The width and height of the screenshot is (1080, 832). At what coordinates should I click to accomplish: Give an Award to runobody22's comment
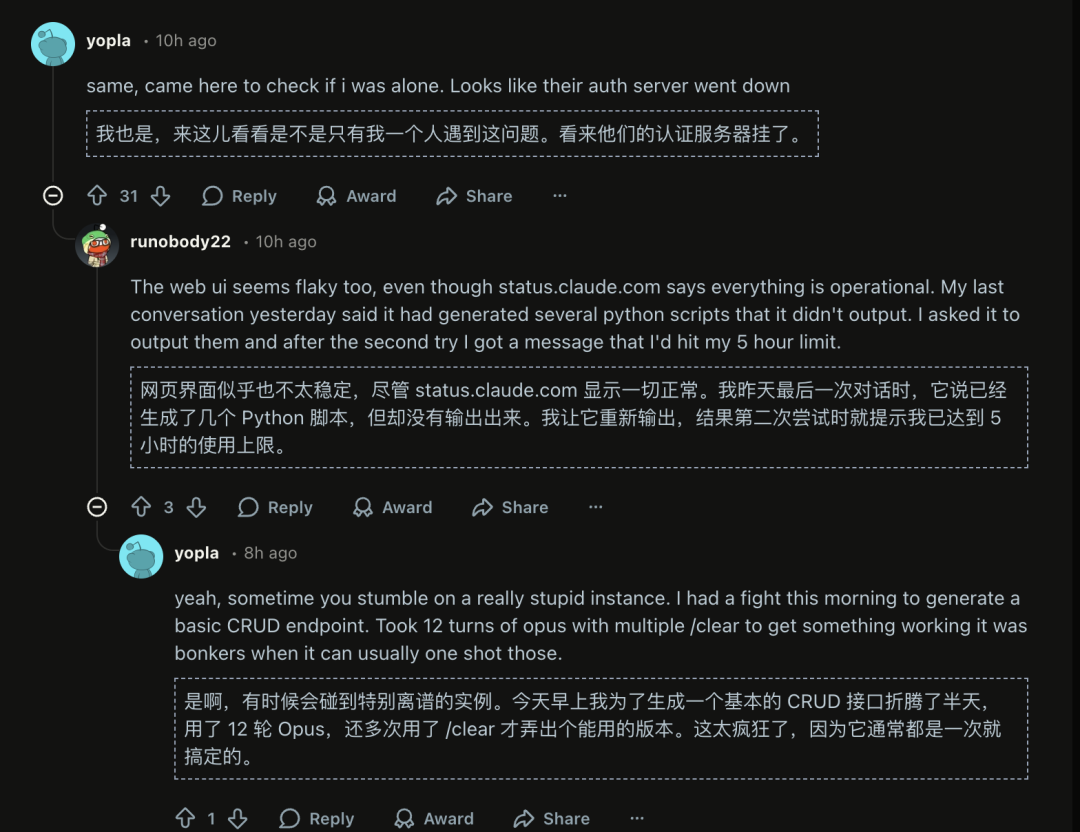[x=393, y=507]
